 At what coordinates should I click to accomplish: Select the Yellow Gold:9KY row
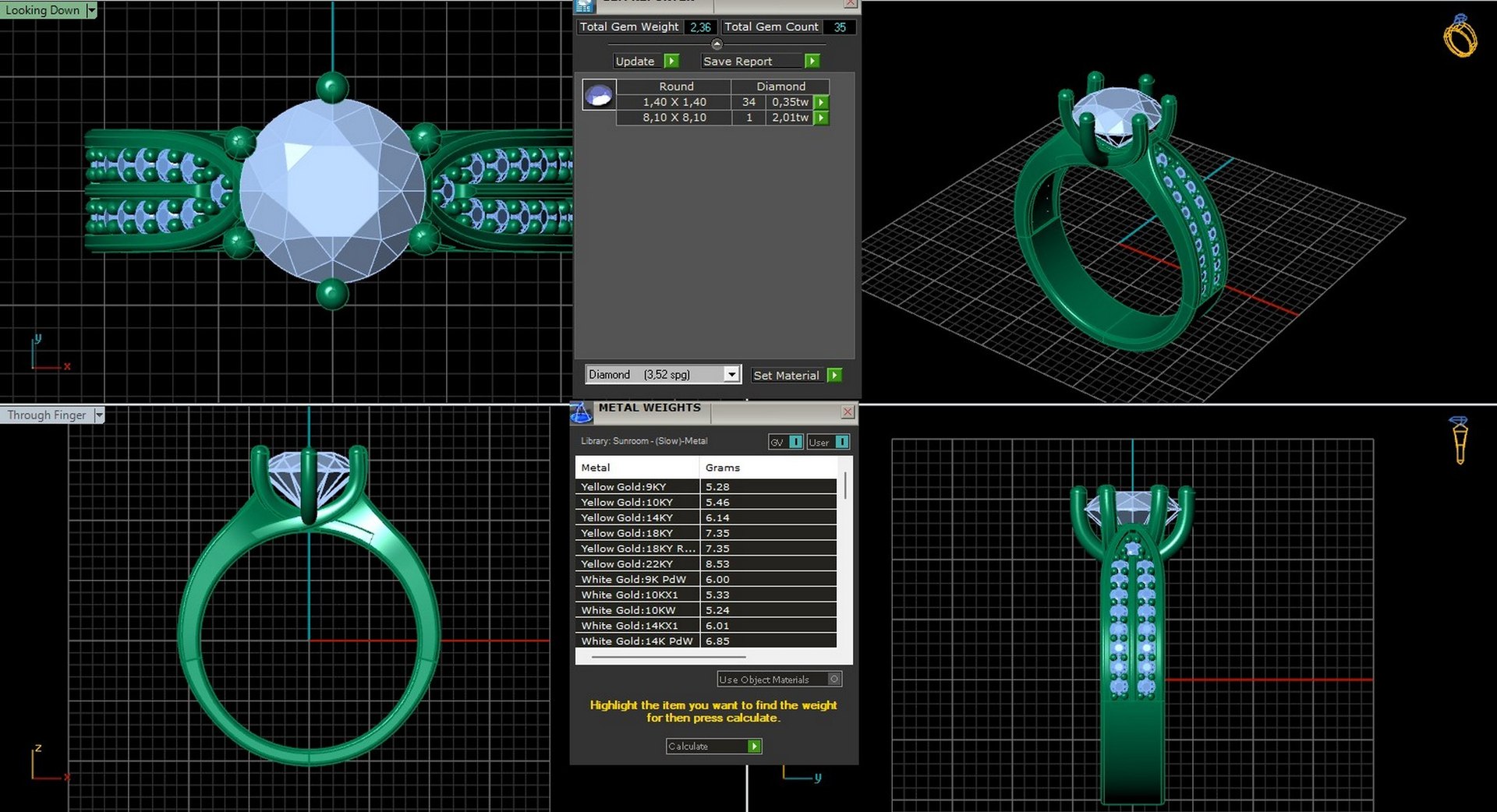pos(706,486)
